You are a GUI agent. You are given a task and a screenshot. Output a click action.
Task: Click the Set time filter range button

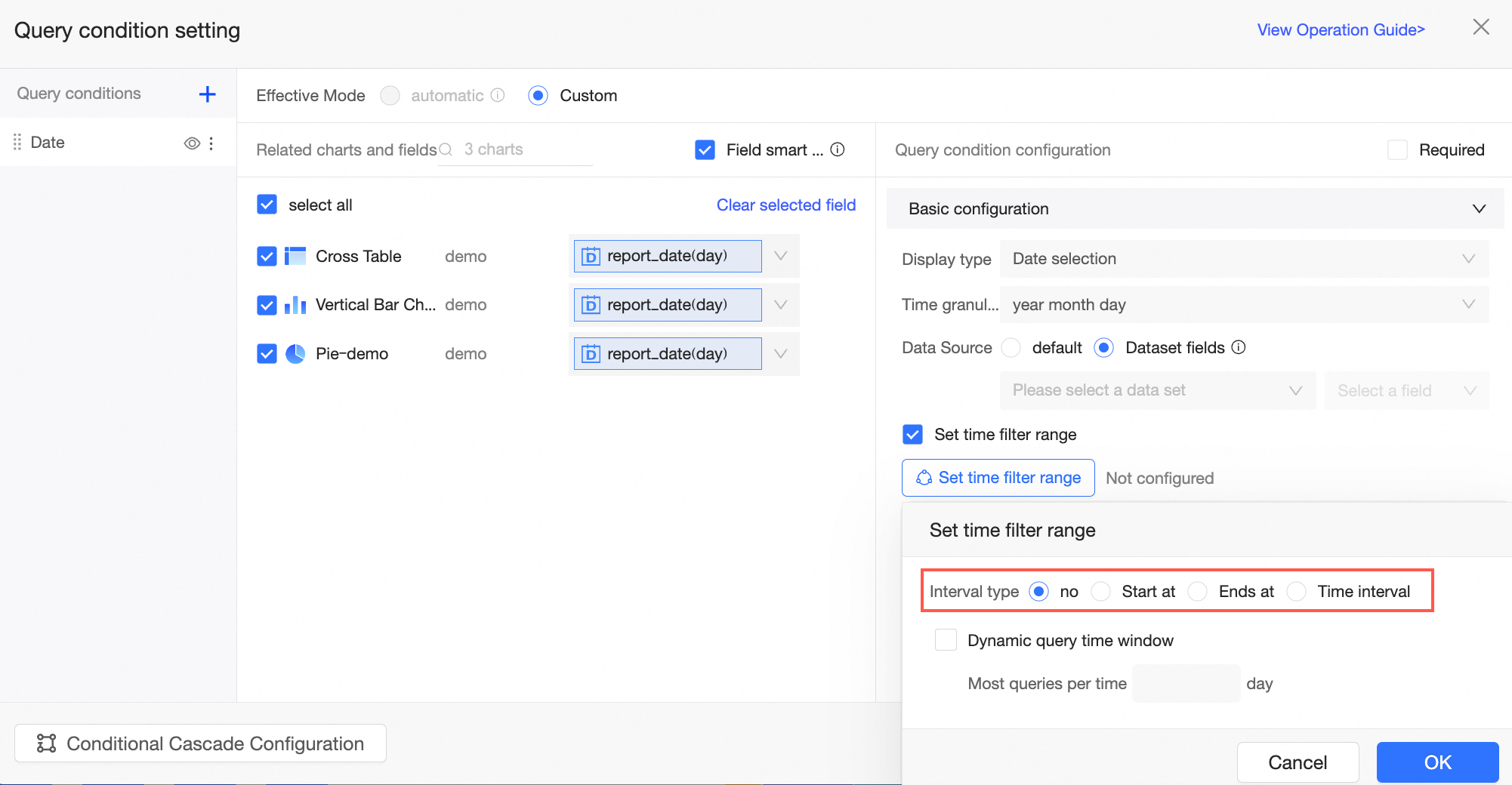click(x=998, y=478)
